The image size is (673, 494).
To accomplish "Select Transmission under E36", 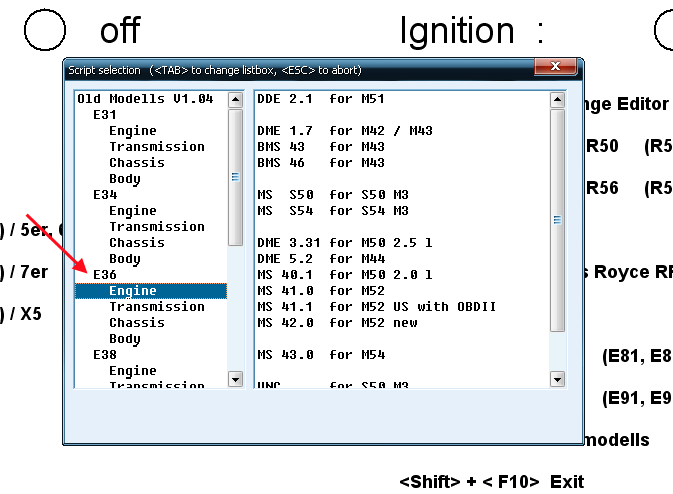I will (x=157, y=306).
